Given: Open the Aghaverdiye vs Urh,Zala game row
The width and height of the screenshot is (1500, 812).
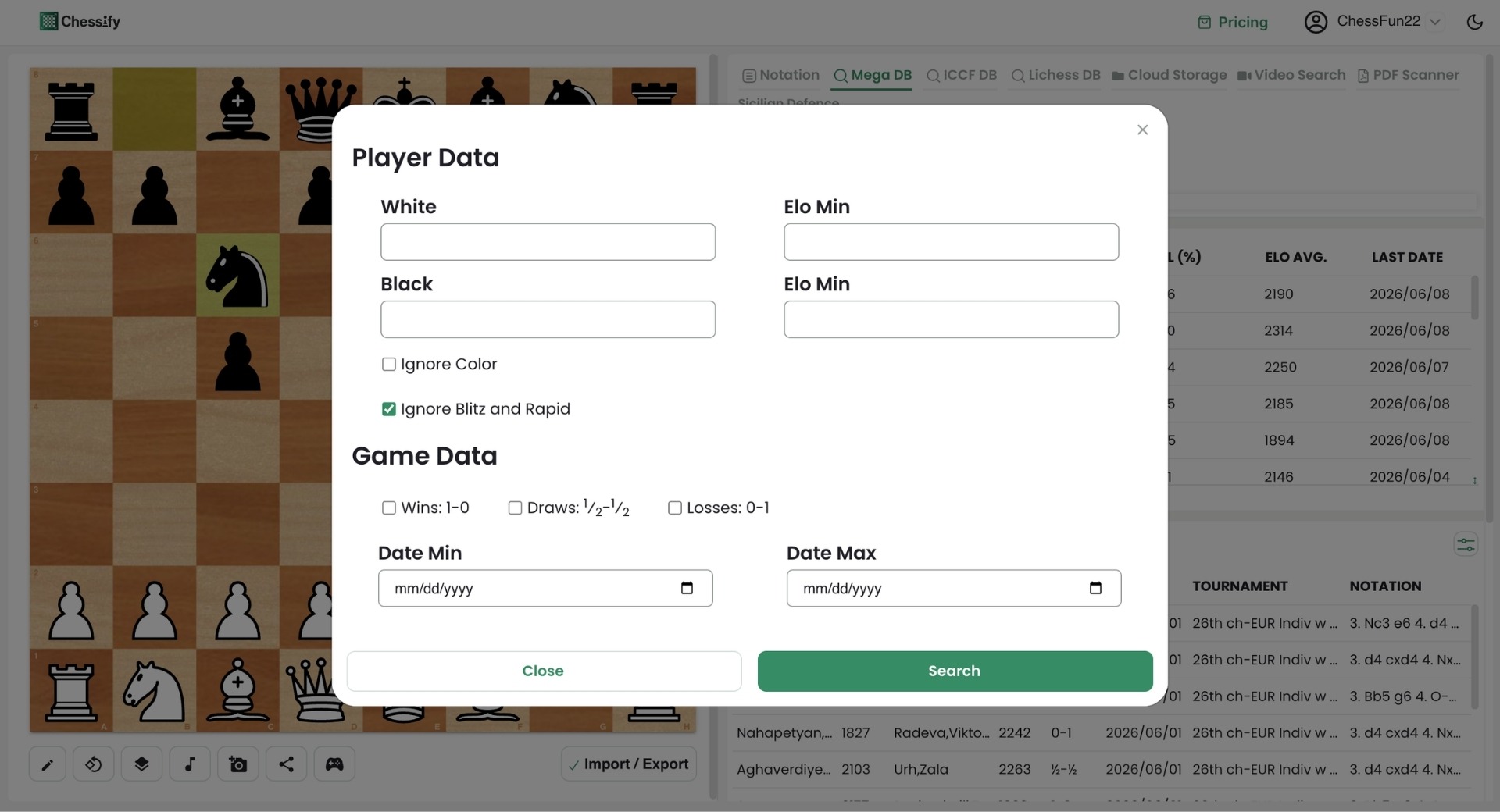Looking at the screenshot, I should click(1102, 770).
